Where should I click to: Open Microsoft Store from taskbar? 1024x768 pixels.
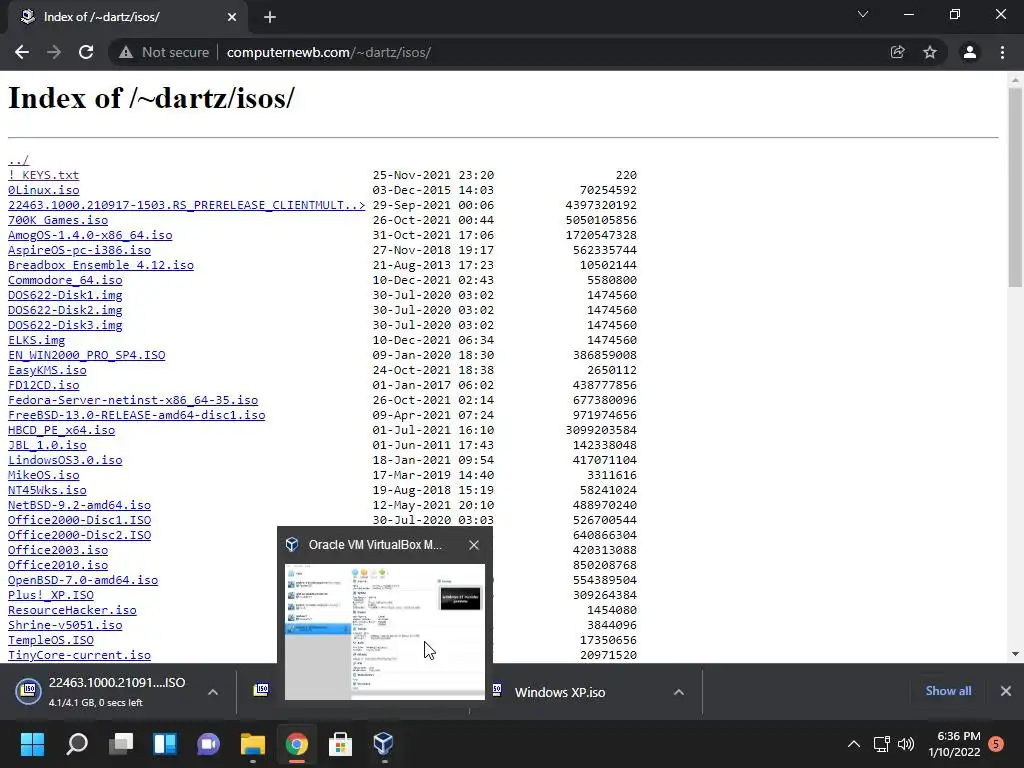tap(340, 744)
